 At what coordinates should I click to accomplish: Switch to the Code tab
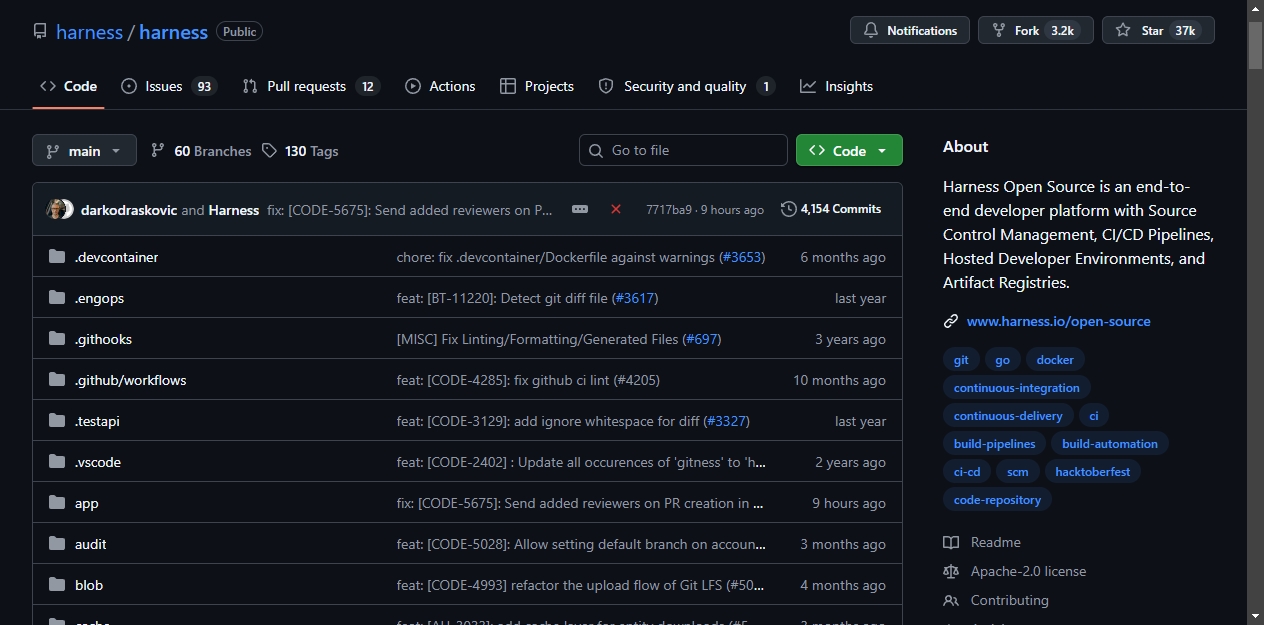point(68,86)
